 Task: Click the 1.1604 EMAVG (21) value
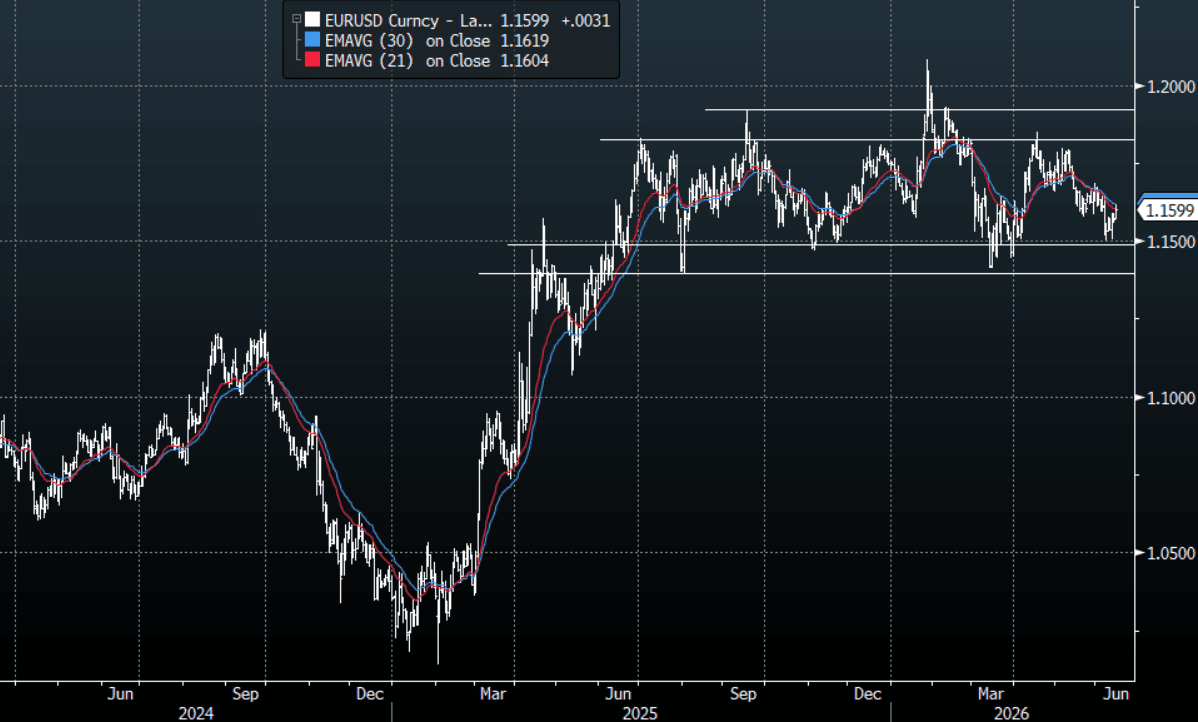524,60
